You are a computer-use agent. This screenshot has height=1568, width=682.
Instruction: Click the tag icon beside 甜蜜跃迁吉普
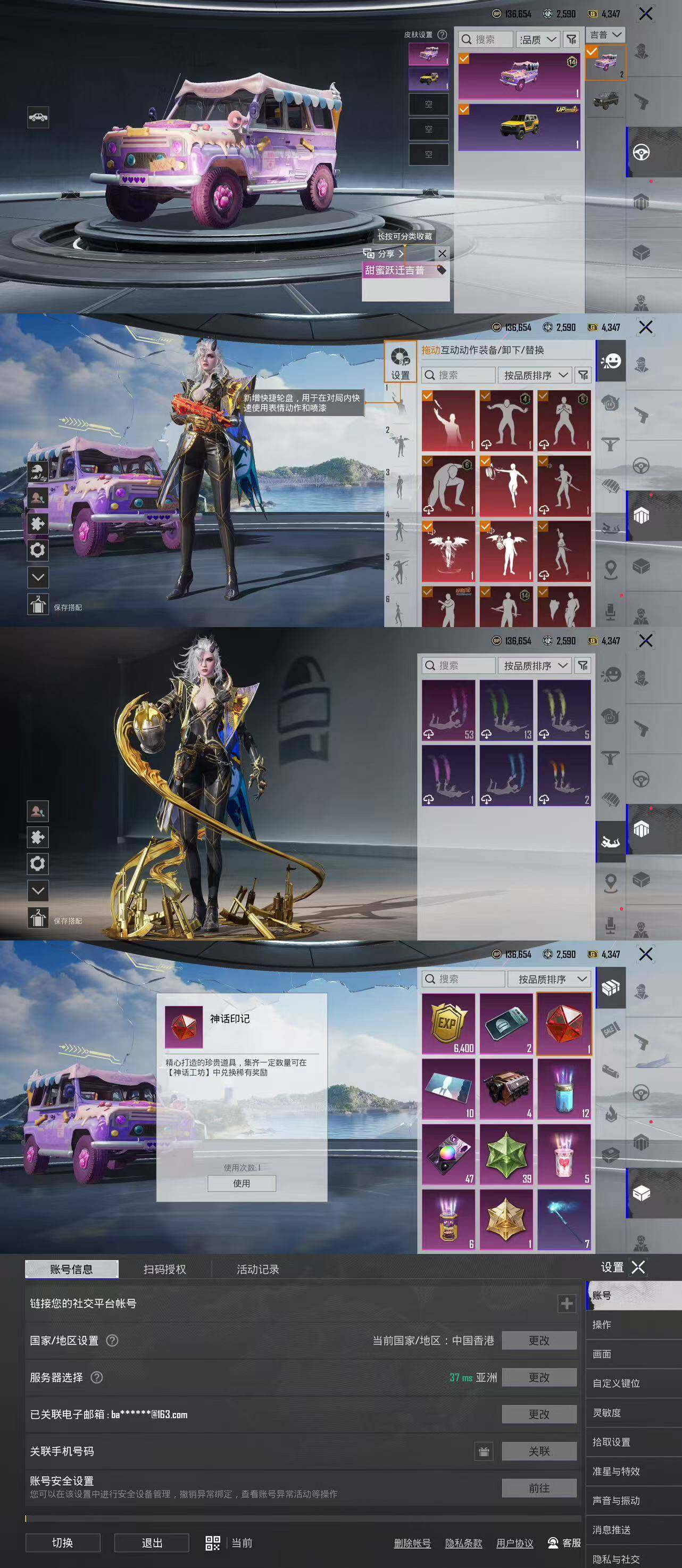[x=441, y=270]
